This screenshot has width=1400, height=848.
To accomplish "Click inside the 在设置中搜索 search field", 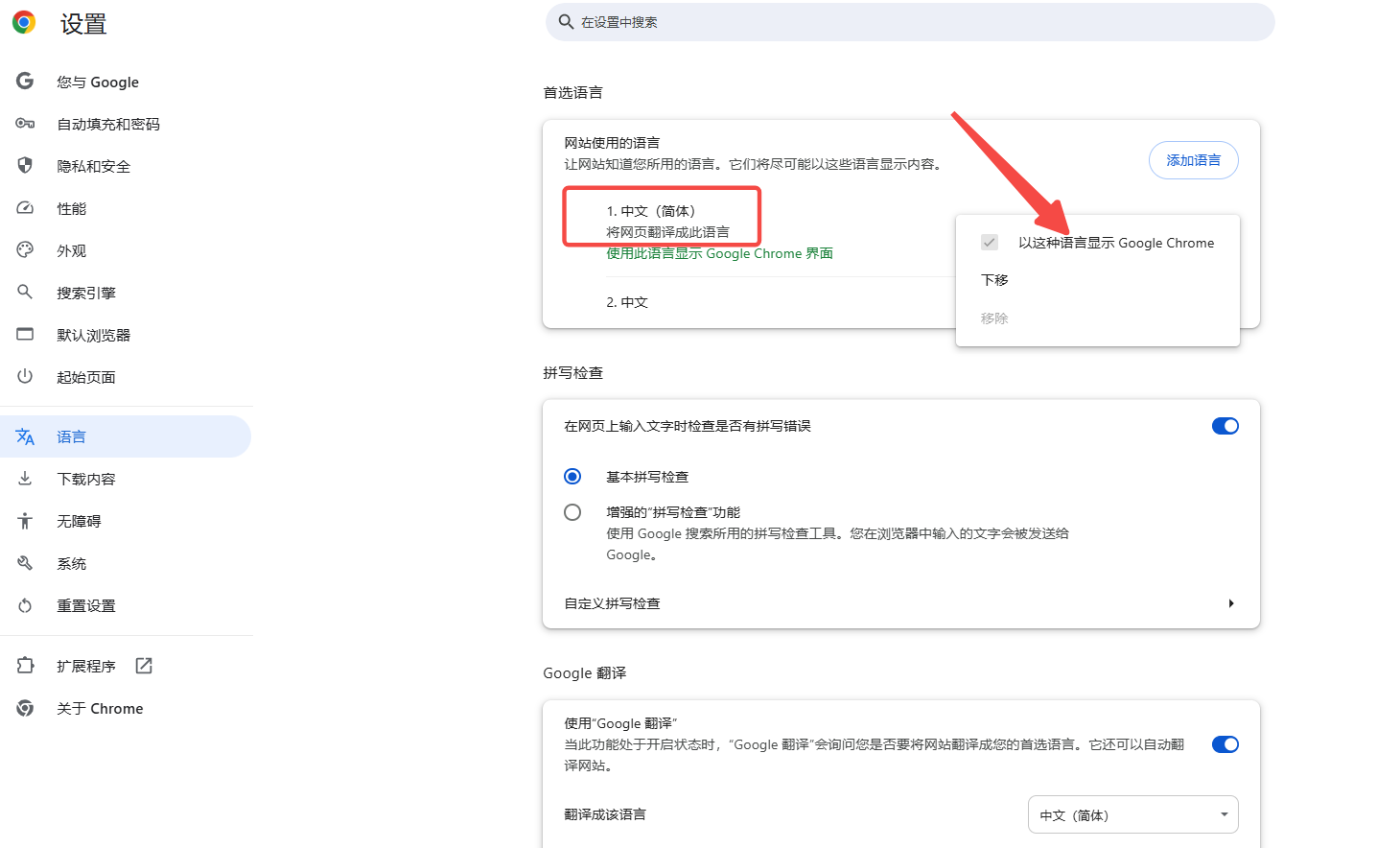I will (x=910, y=22).
